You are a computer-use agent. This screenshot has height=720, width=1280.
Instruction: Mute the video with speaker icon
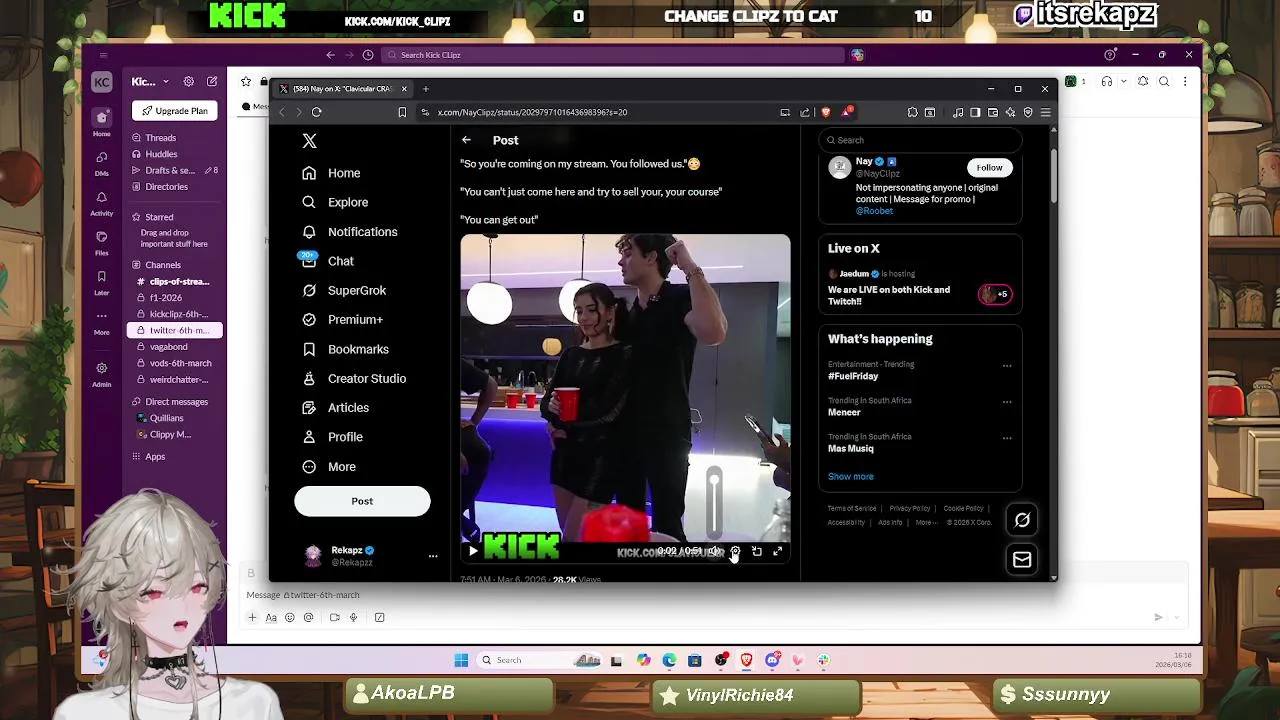click(714, 551)
